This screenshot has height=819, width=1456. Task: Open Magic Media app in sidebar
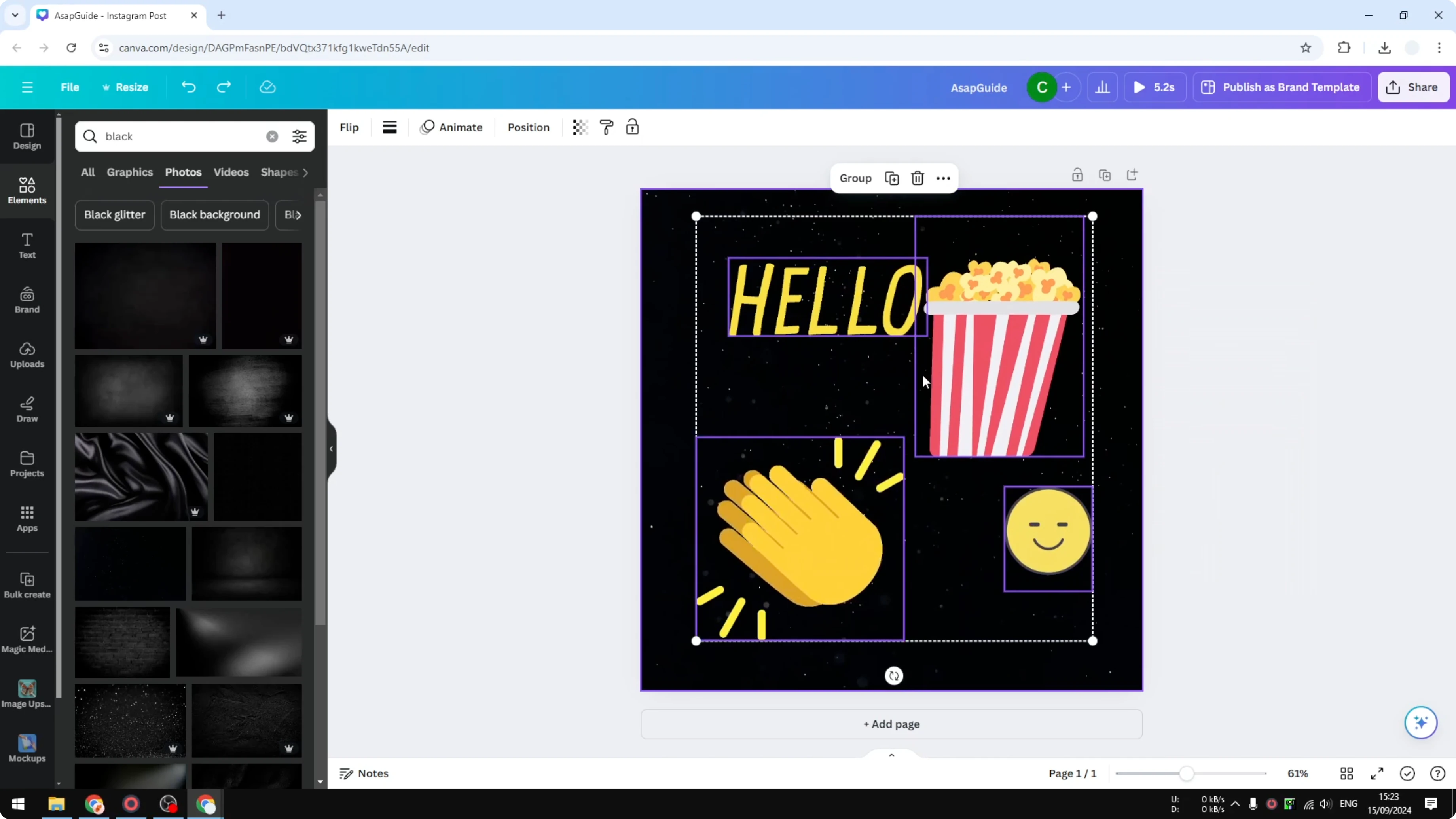point(27,641)
